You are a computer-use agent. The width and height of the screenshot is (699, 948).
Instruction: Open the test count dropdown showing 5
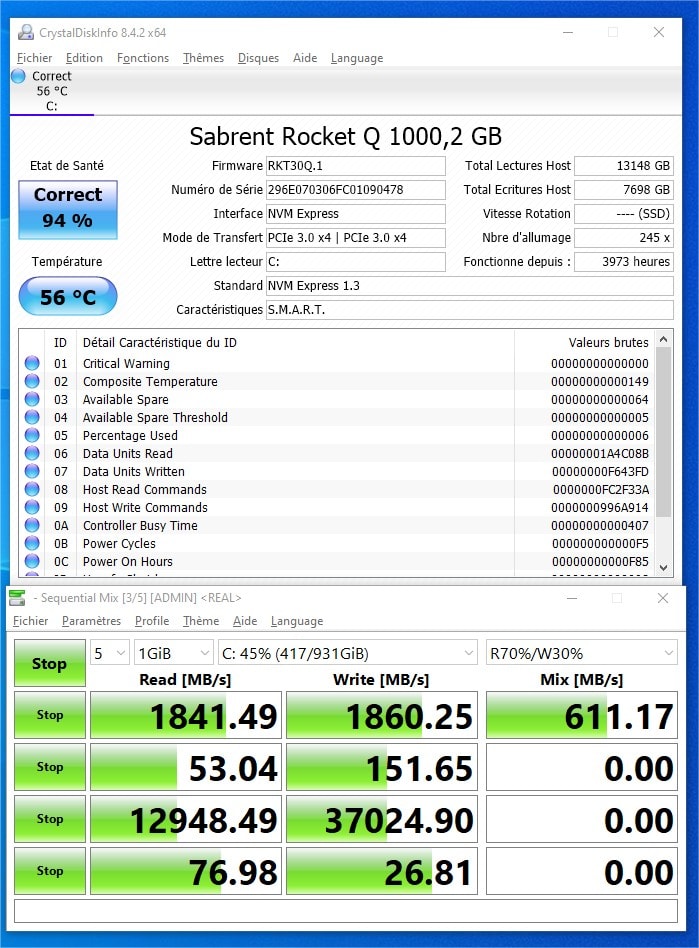[110, 654]
